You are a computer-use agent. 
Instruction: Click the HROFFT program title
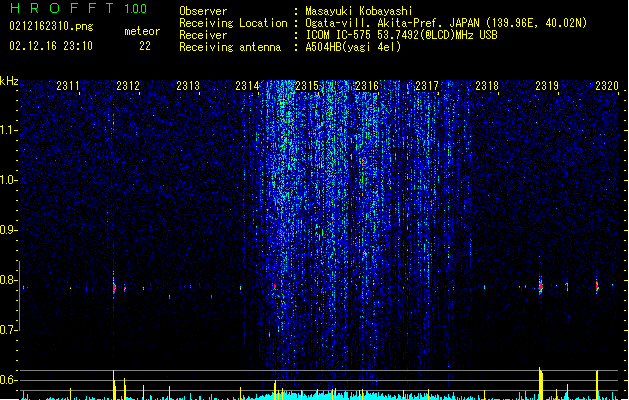pos(62,8)
